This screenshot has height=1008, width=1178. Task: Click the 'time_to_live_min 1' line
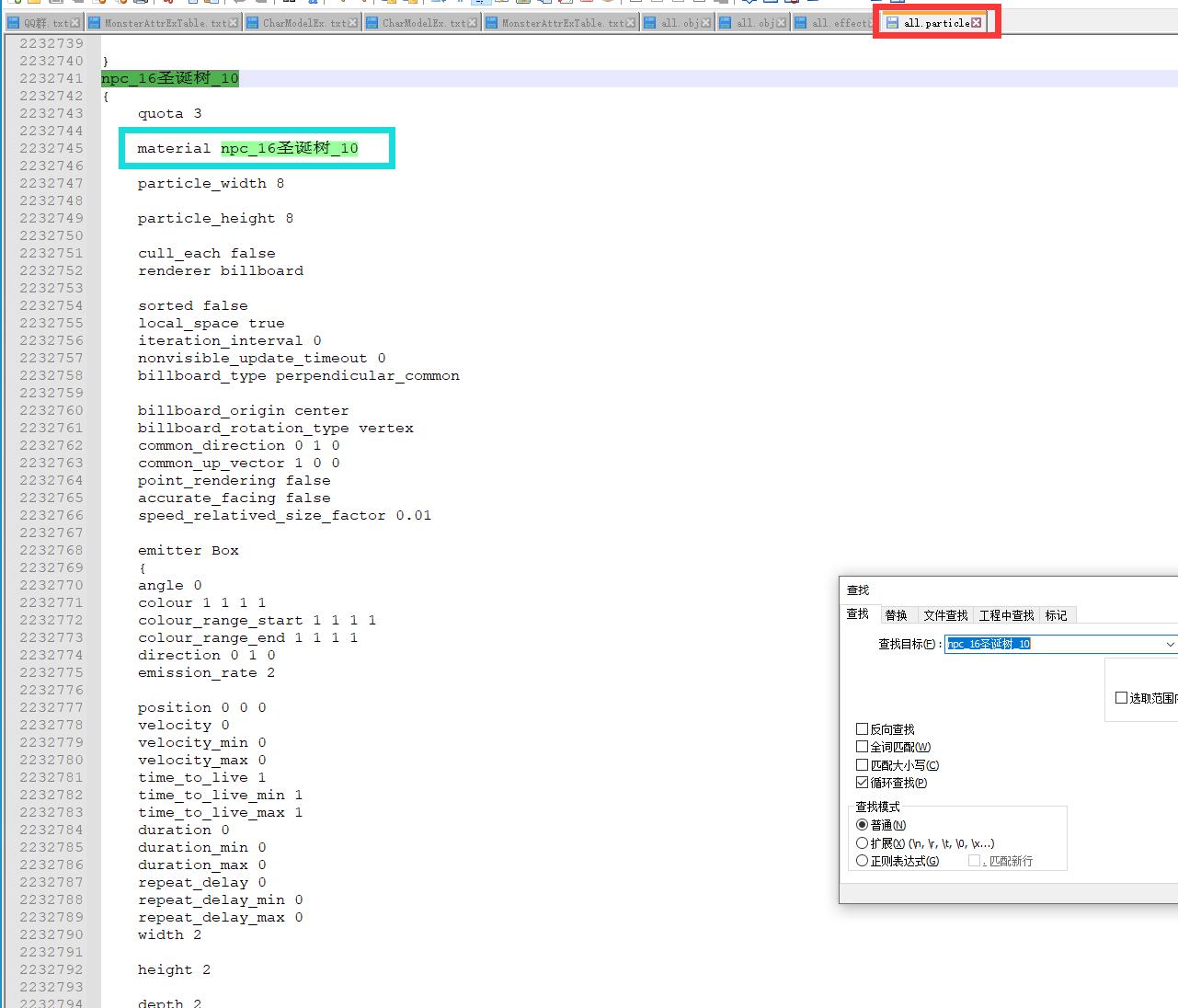pyautogui.click(x=221, y=795)
